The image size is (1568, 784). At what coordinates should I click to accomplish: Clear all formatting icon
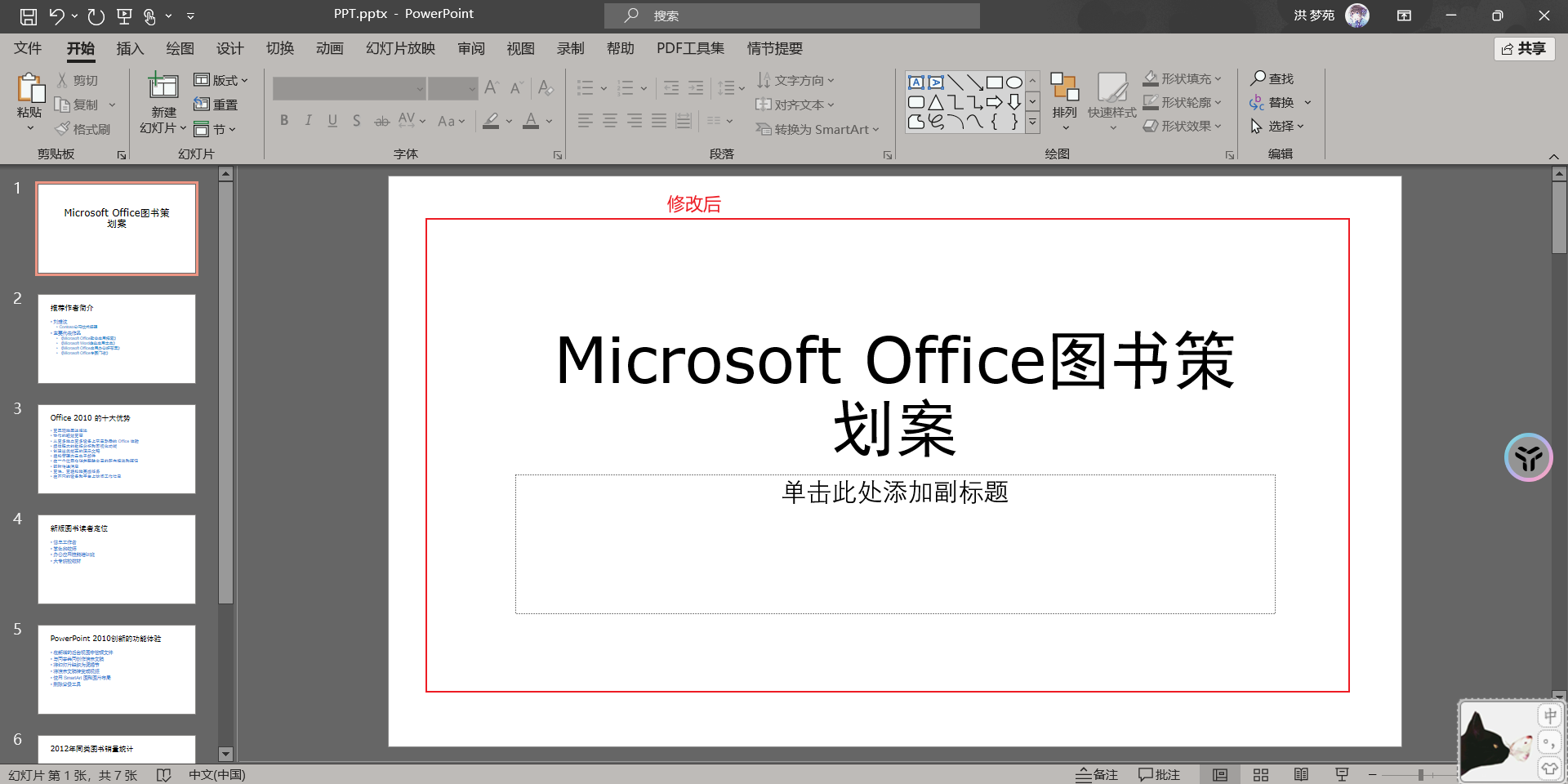(546, 87)
